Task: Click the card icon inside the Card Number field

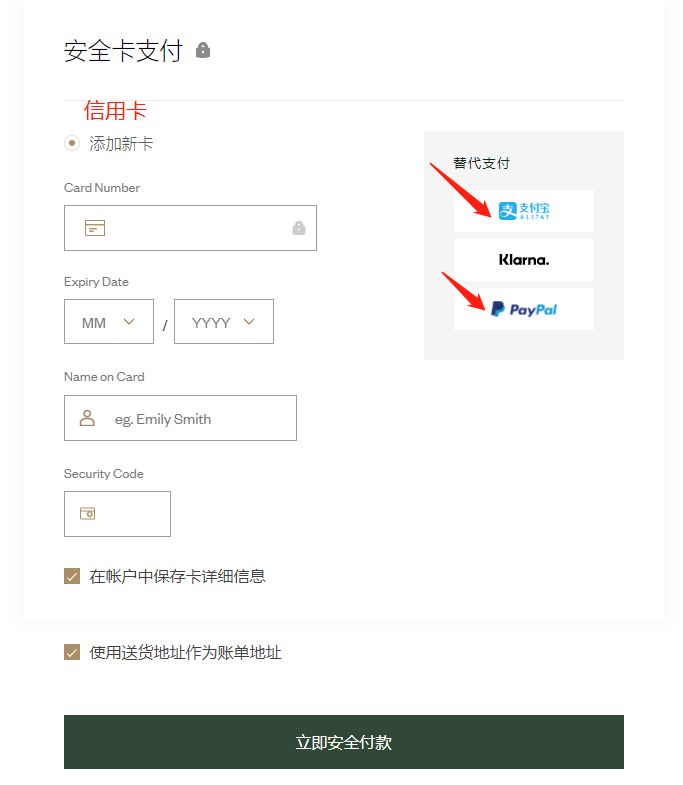Action: tap(95, 228)
